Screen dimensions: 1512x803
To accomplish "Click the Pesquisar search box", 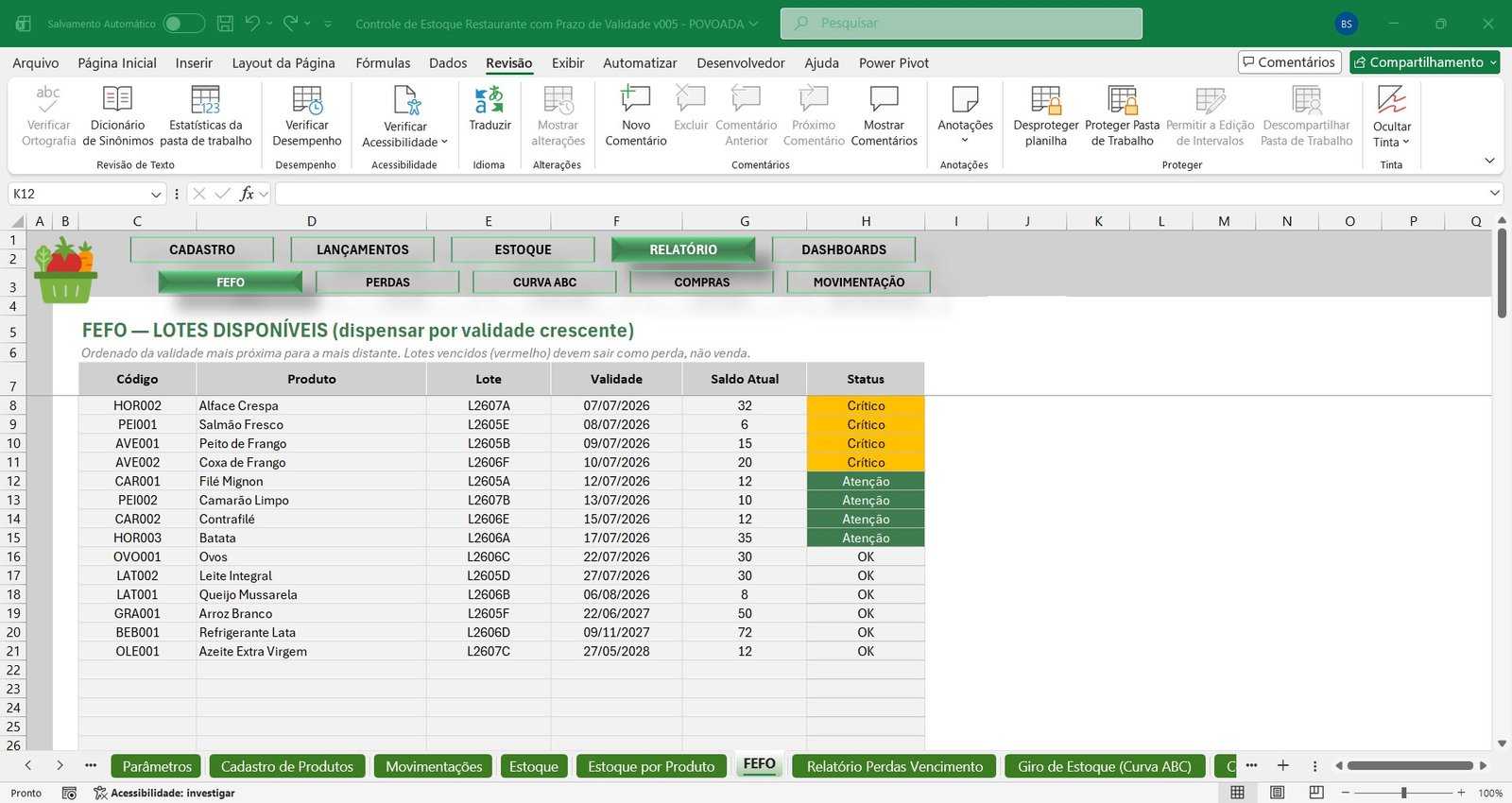I will tap(961, 24).
